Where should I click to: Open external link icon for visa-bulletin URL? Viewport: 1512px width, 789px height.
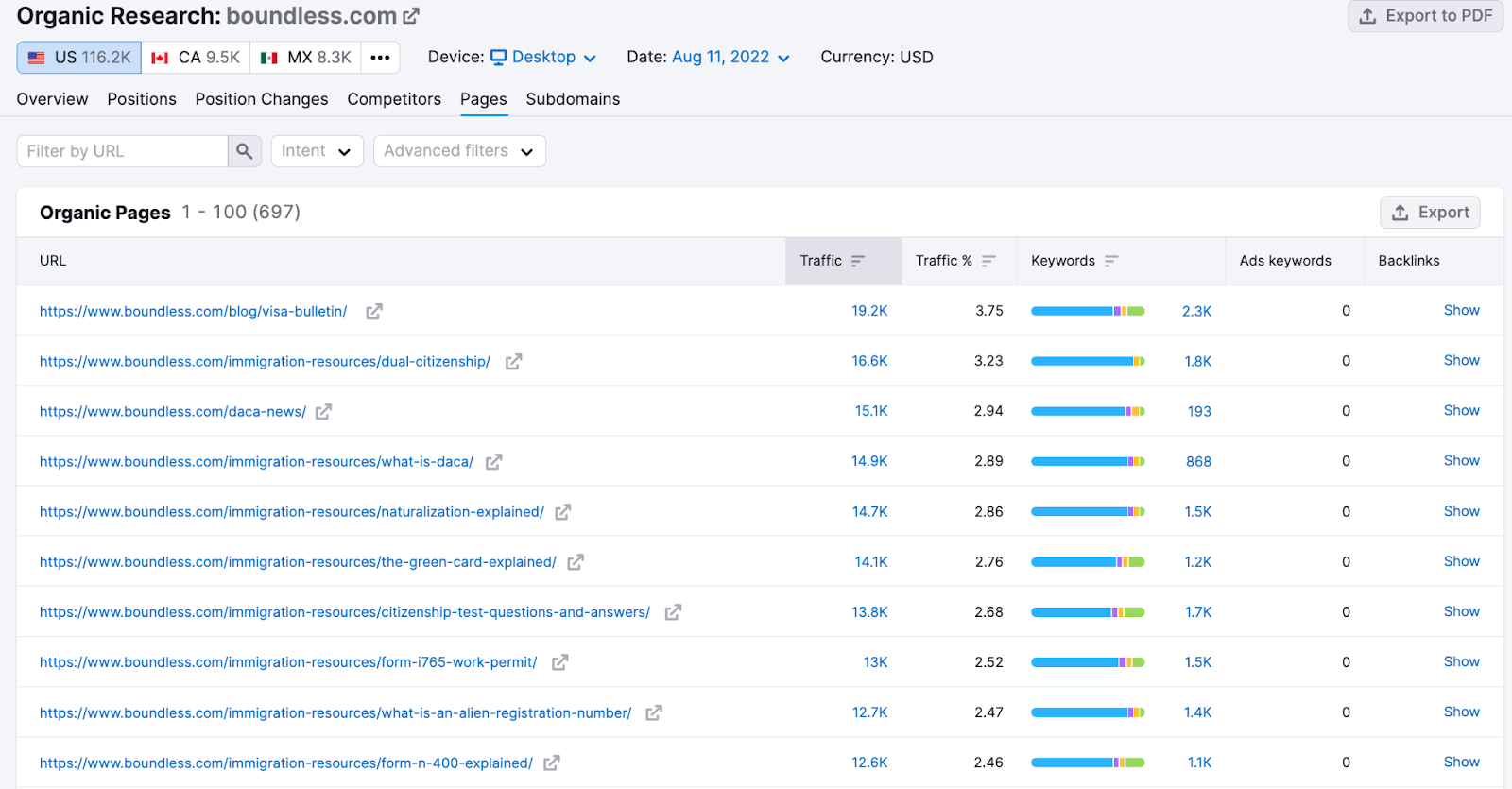(374, 312)
